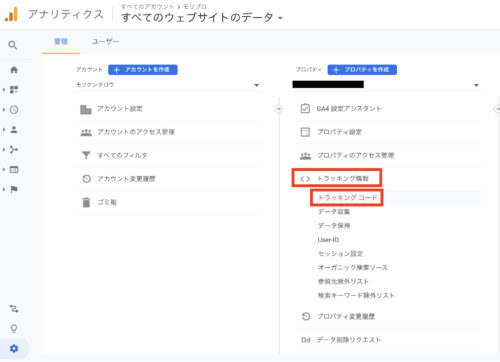
Task: Select 参照元除外リスト
Action: pos(343,282)
